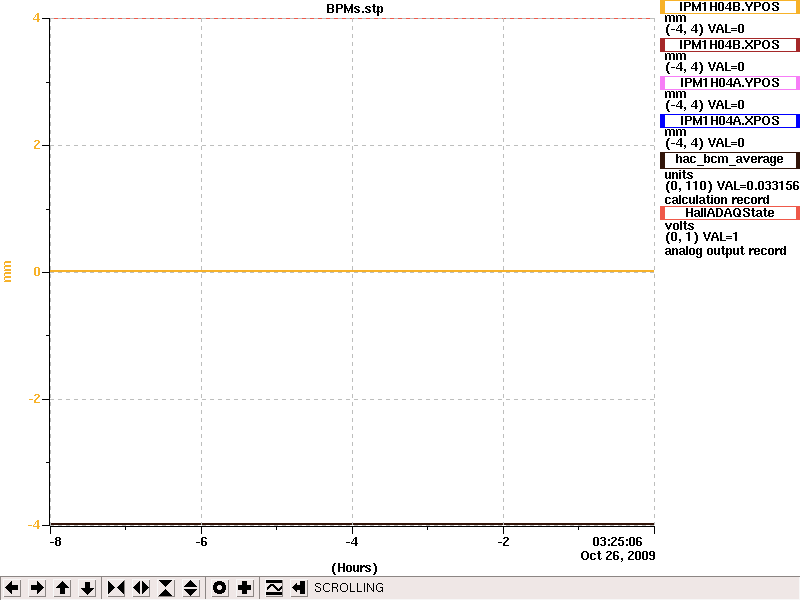Viewport: 800px width, 600px height.
Task: Click the circle reset icon in toolbar
Action: [220, 588]
